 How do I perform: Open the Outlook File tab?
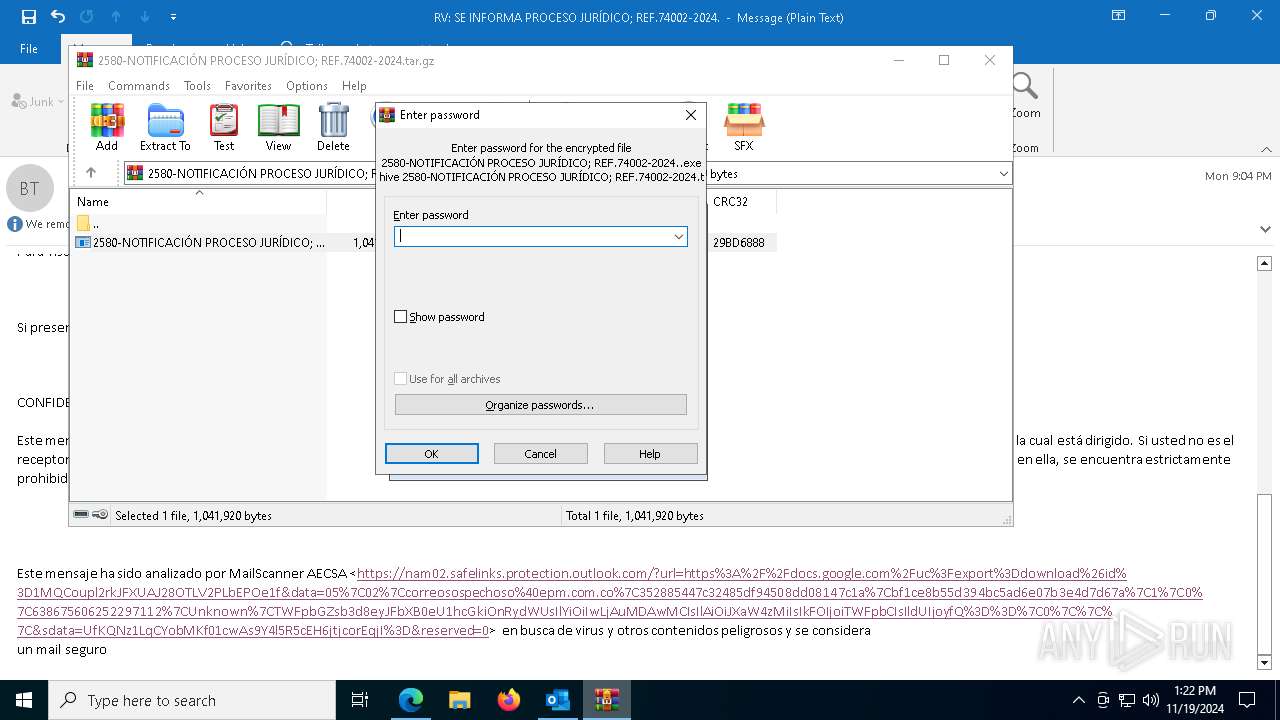click(x=29, y=48)
